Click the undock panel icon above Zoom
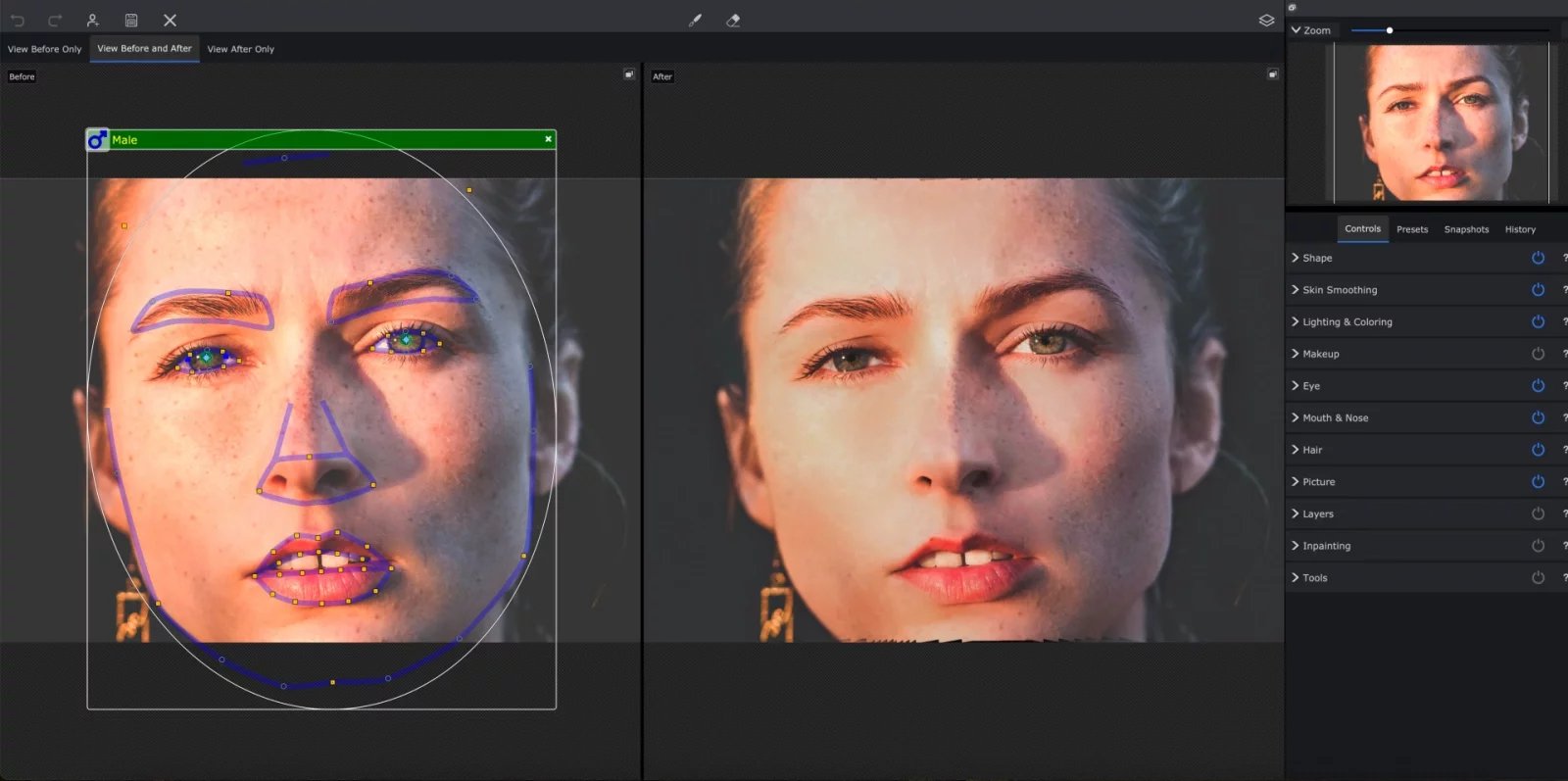1568x781 pixels. 1292,8
